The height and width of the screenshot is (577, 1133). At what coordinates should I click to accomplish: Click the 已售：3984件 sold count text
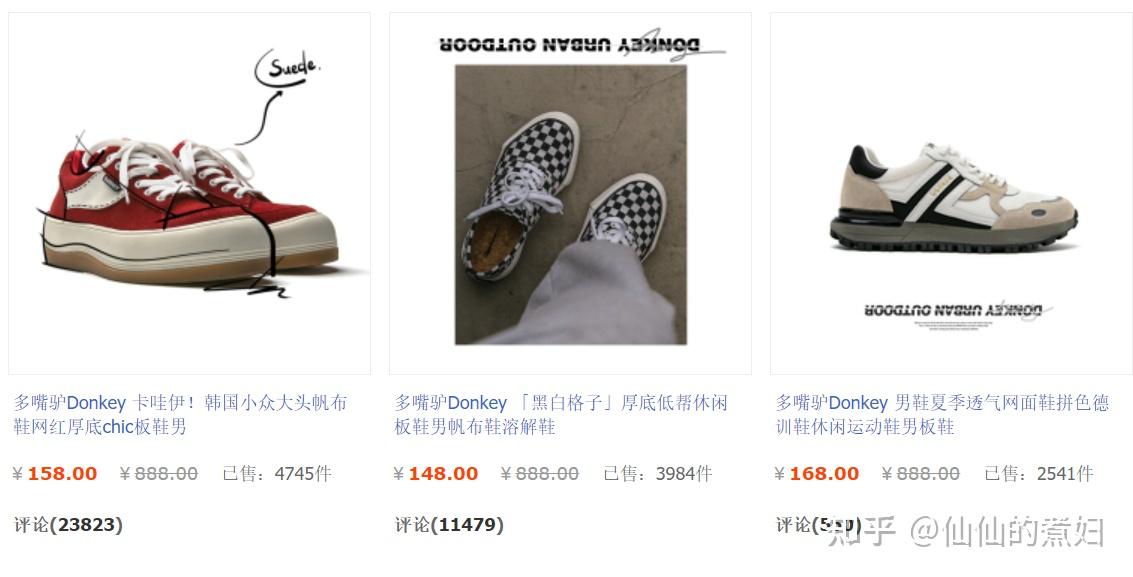(x=658, y=474)
